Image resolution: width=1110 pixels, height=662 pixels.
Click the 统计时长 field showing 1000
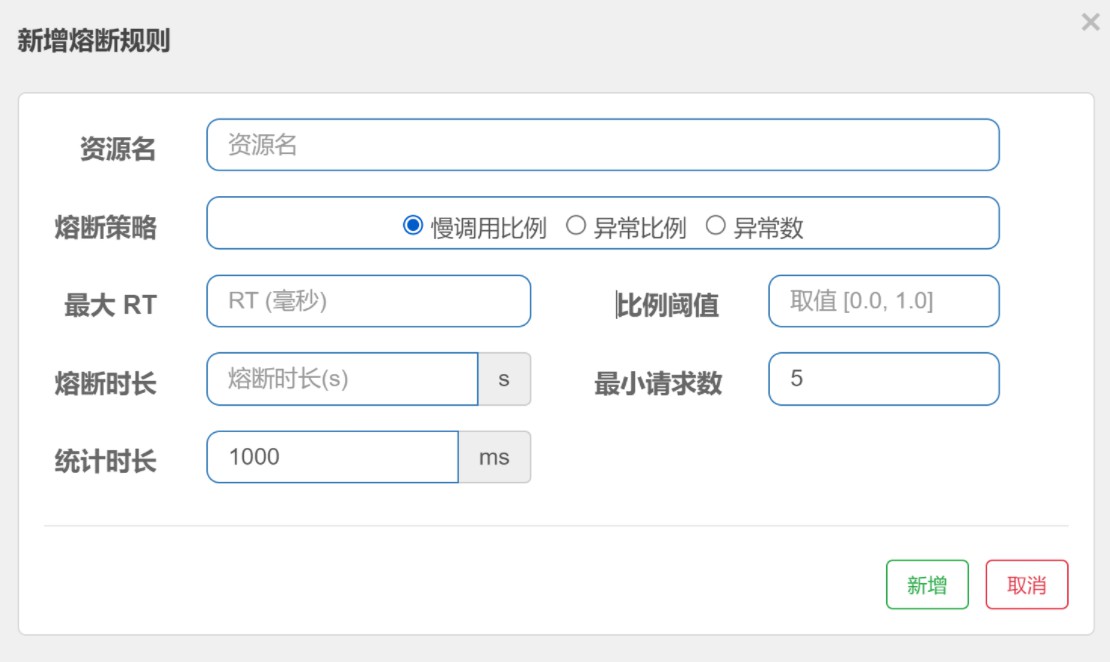pyautogui.click(x=333, y=457)
